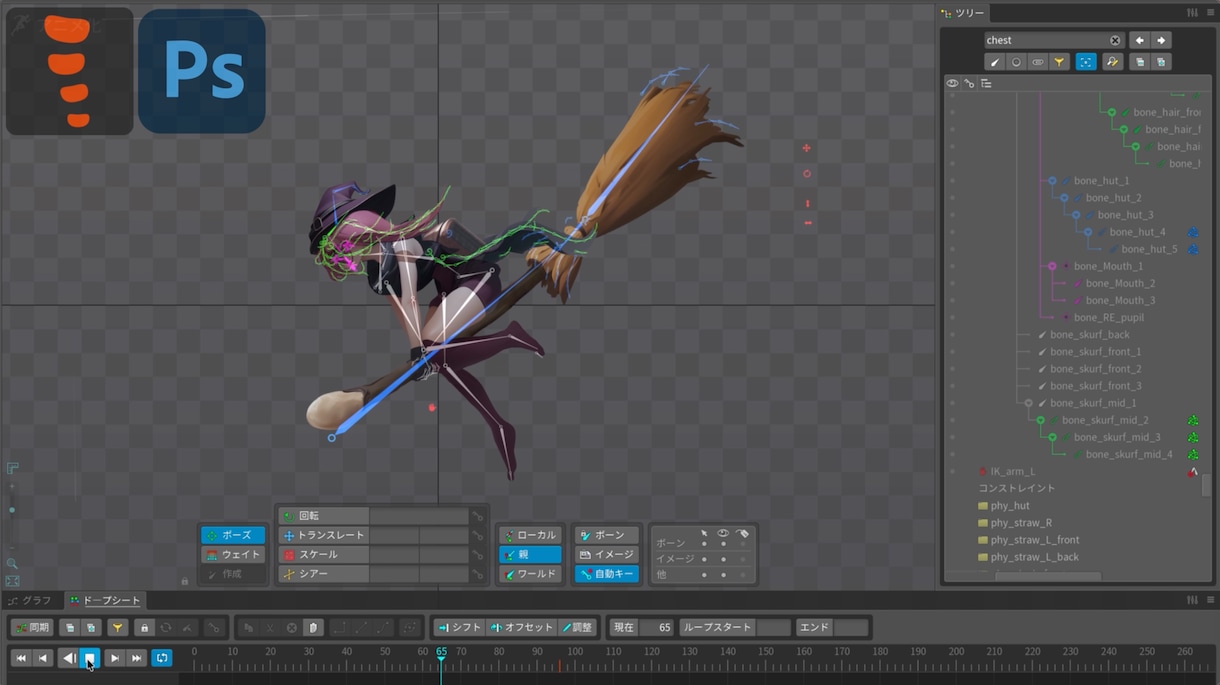Collapse the bone_hut_3 tree node

[1076, 215]
